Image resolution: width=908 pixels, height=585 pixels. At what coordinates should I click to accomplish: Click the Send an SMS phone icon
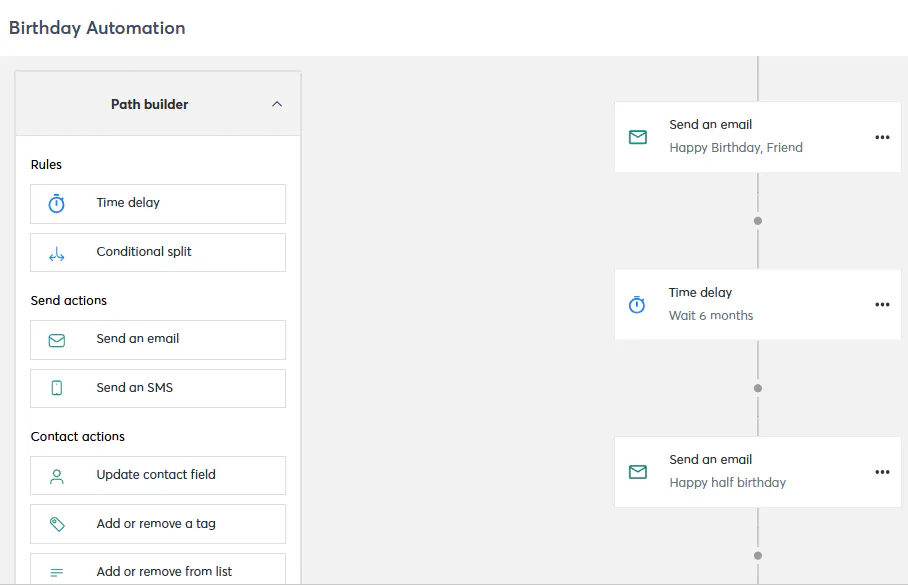pyautogui.click(x=57, y=388)
